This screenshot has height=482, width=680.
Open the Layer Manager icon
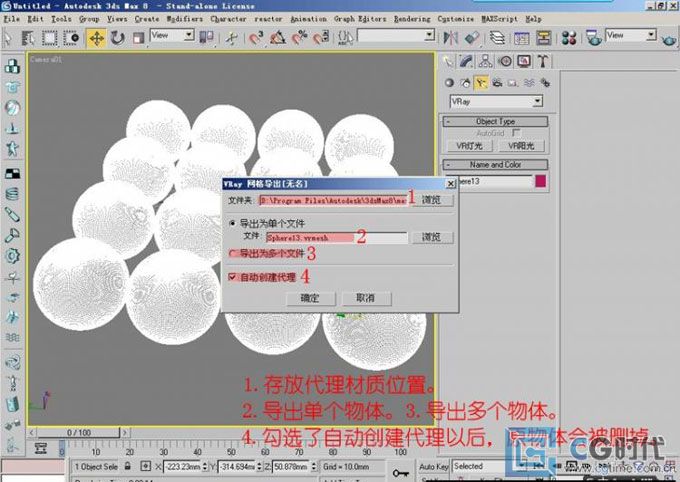coord(497,38)
